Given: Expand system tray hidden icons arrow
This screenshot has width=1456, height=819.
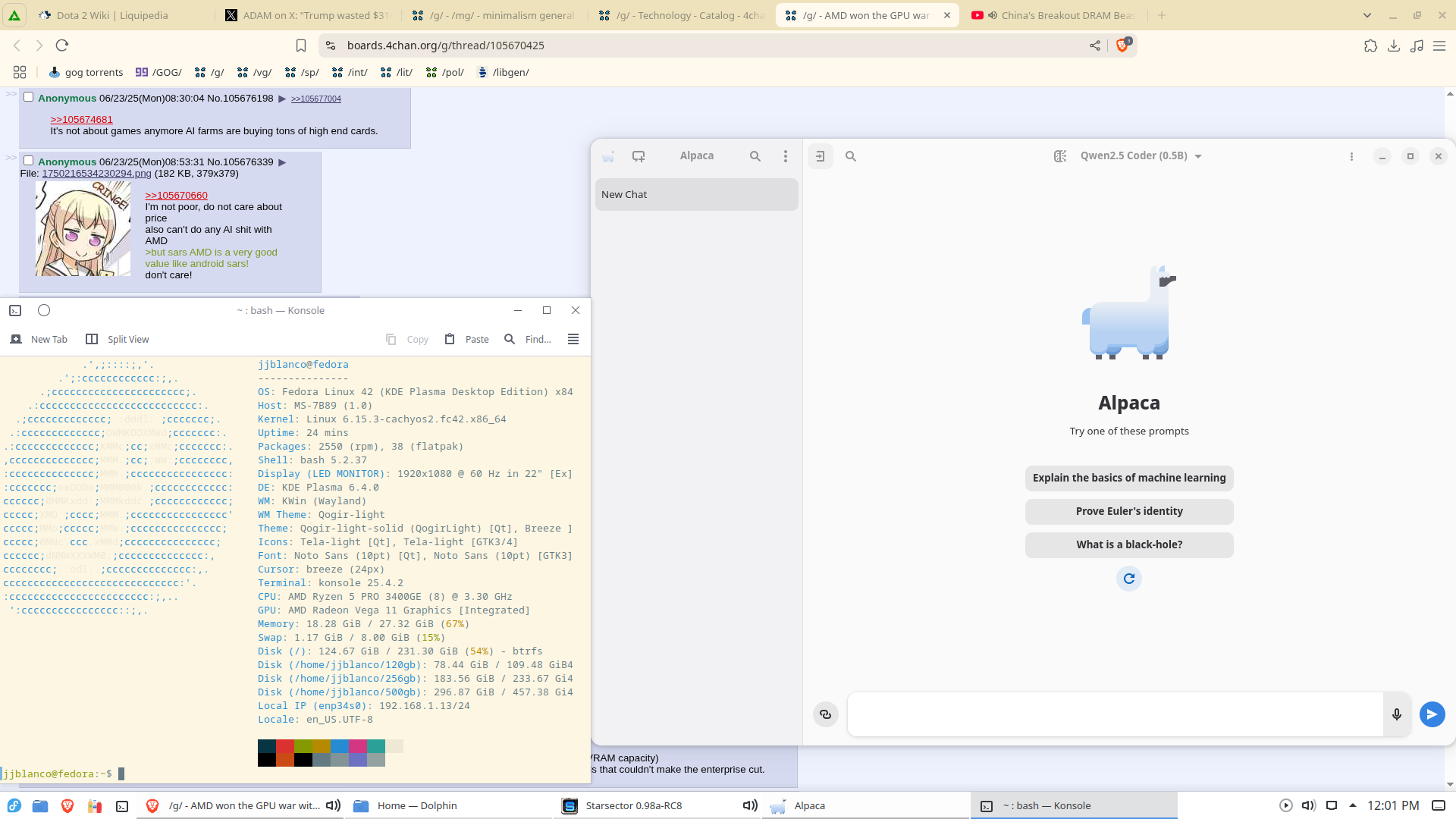Looking at the screenshot, I should tap(1353, 805).
